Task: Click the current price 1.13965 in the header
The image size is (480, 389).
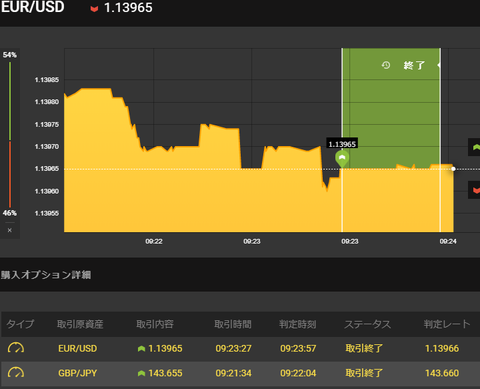Action: [128, 8]
